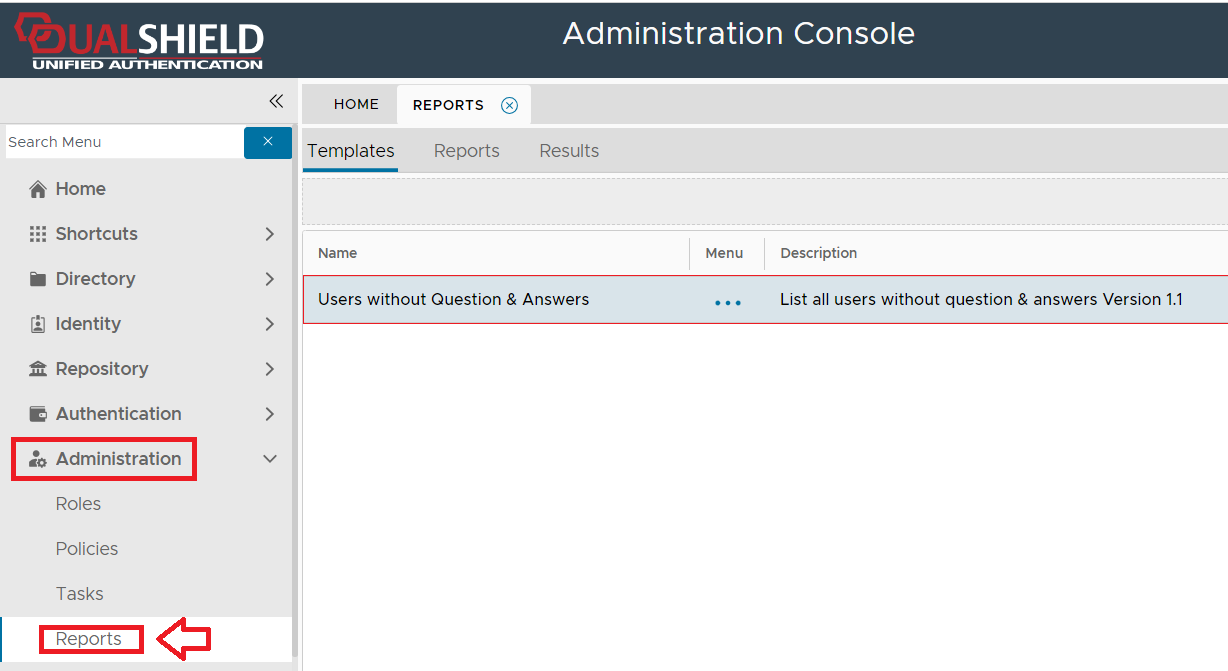Clear search with the blue X button
1228x671 pixels.
coord(267,142)
